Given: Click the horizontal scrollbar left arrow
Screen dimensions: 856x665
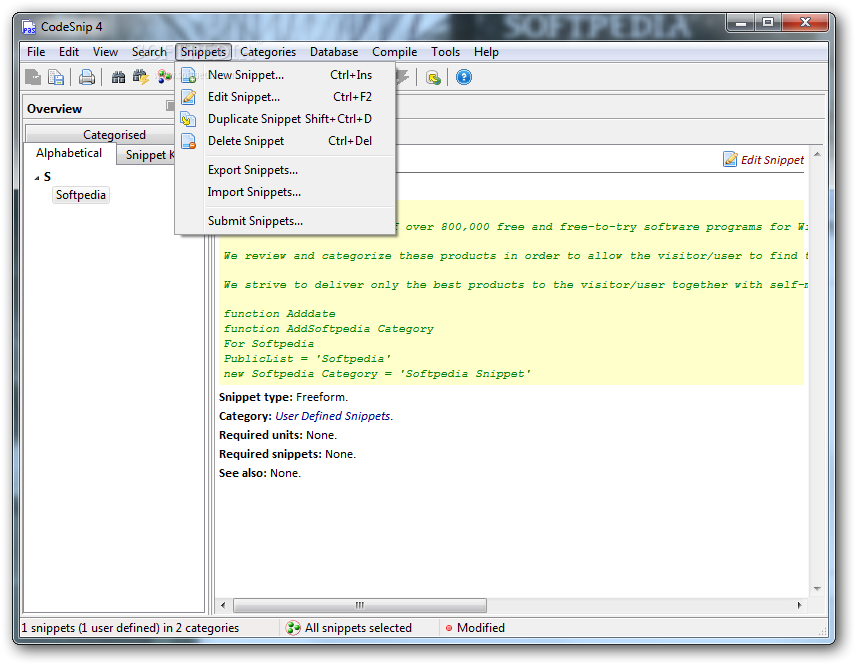Looking at the screenshot, I should 223,605.
